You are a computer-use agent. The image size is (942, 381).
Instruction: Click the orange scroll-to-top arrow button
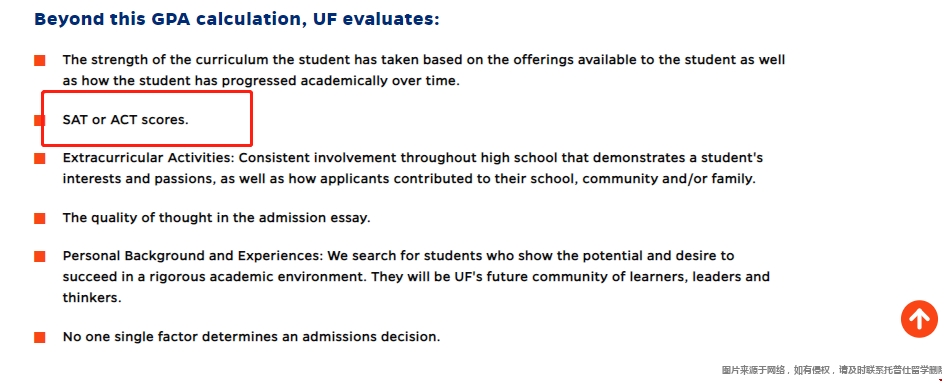click(x=919, y=319)
